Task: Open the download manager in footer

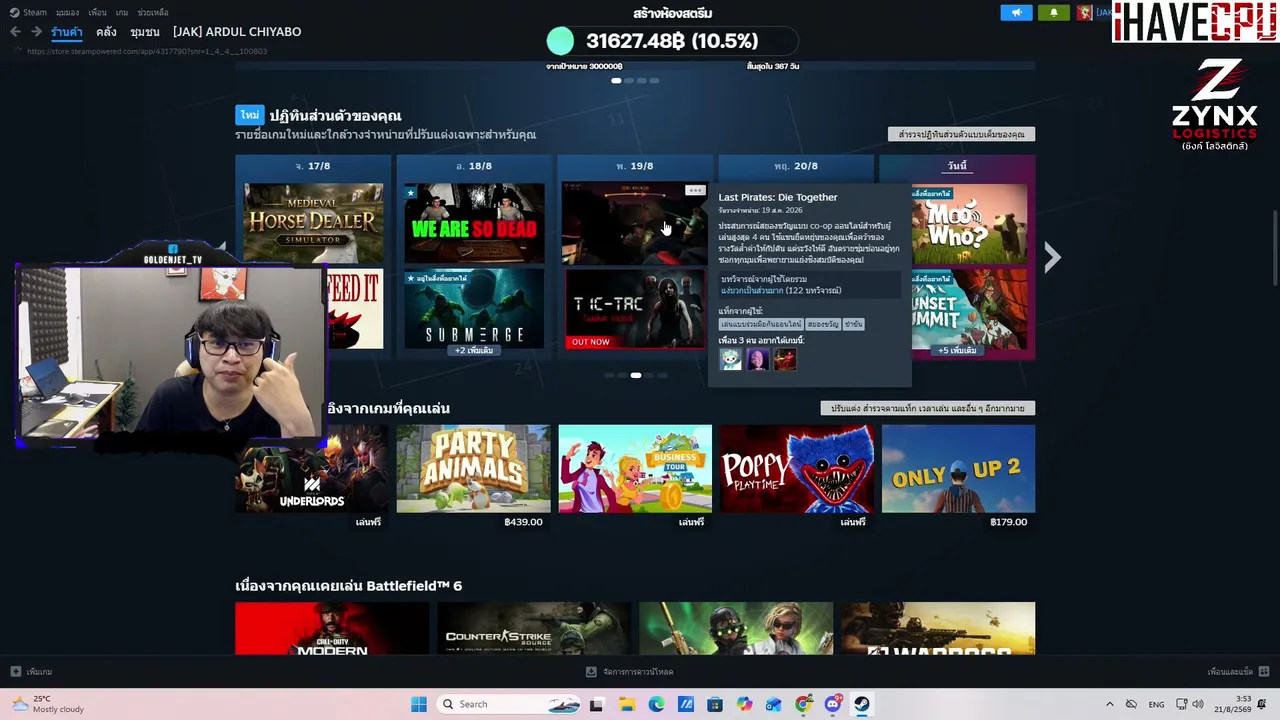Action: (630, 672)
